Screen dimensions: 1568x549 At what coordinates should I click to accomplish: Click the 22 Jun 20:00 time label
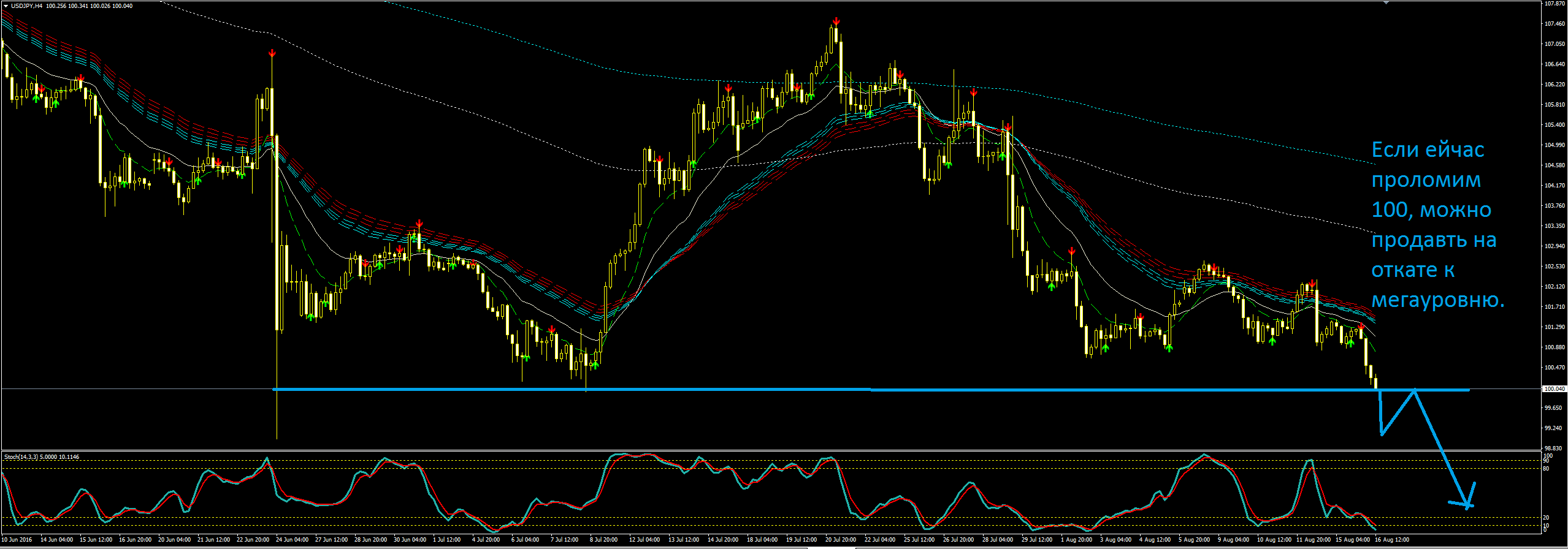tap(253, 540)
